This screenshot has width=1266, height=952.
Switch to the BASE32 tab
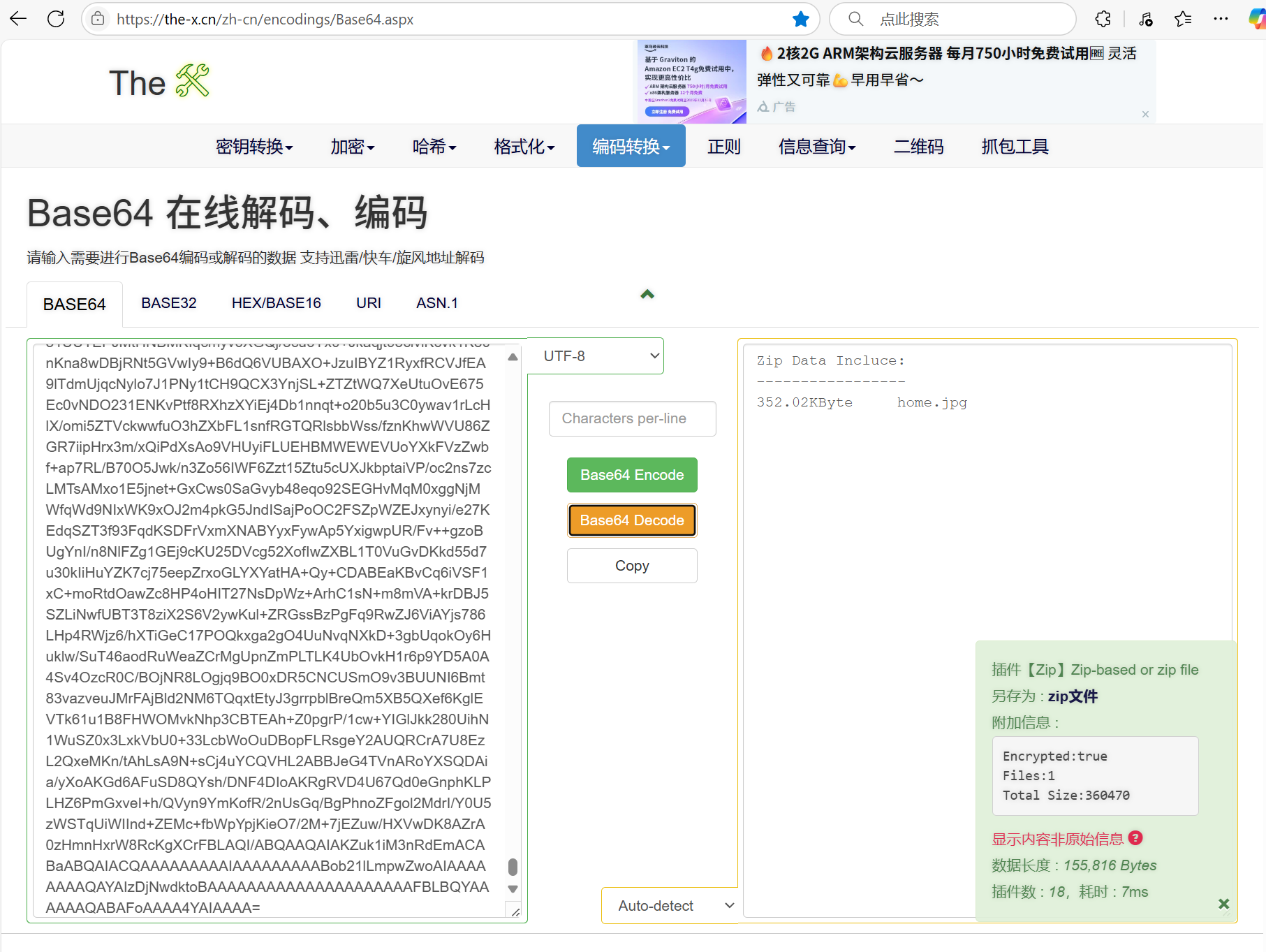[168, 303]
